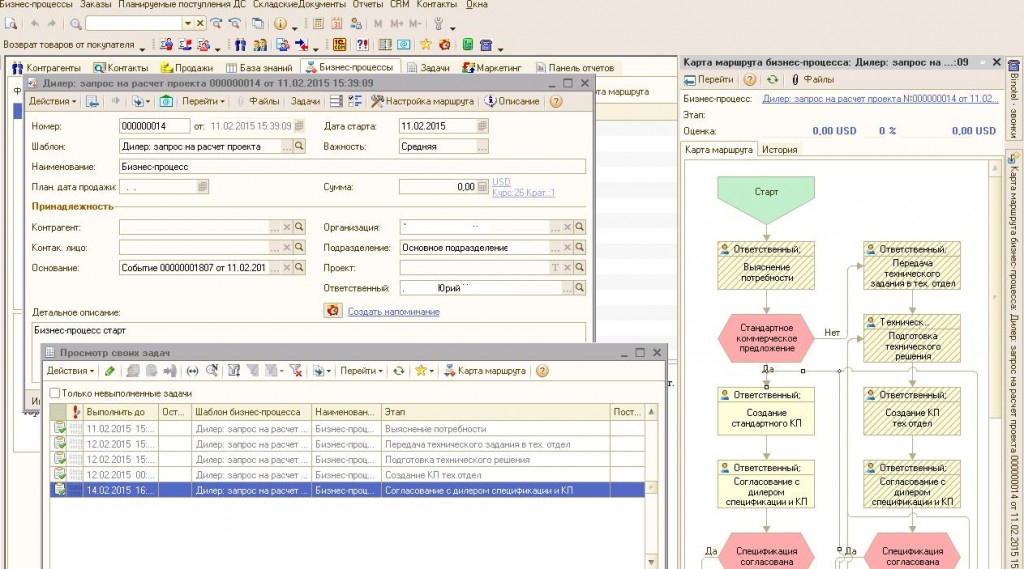This screenshot has width=1024, height=569.
Task: Click magnifier icon next to Шаблон field
Action: pyautogui.click(x=299, y=146)
